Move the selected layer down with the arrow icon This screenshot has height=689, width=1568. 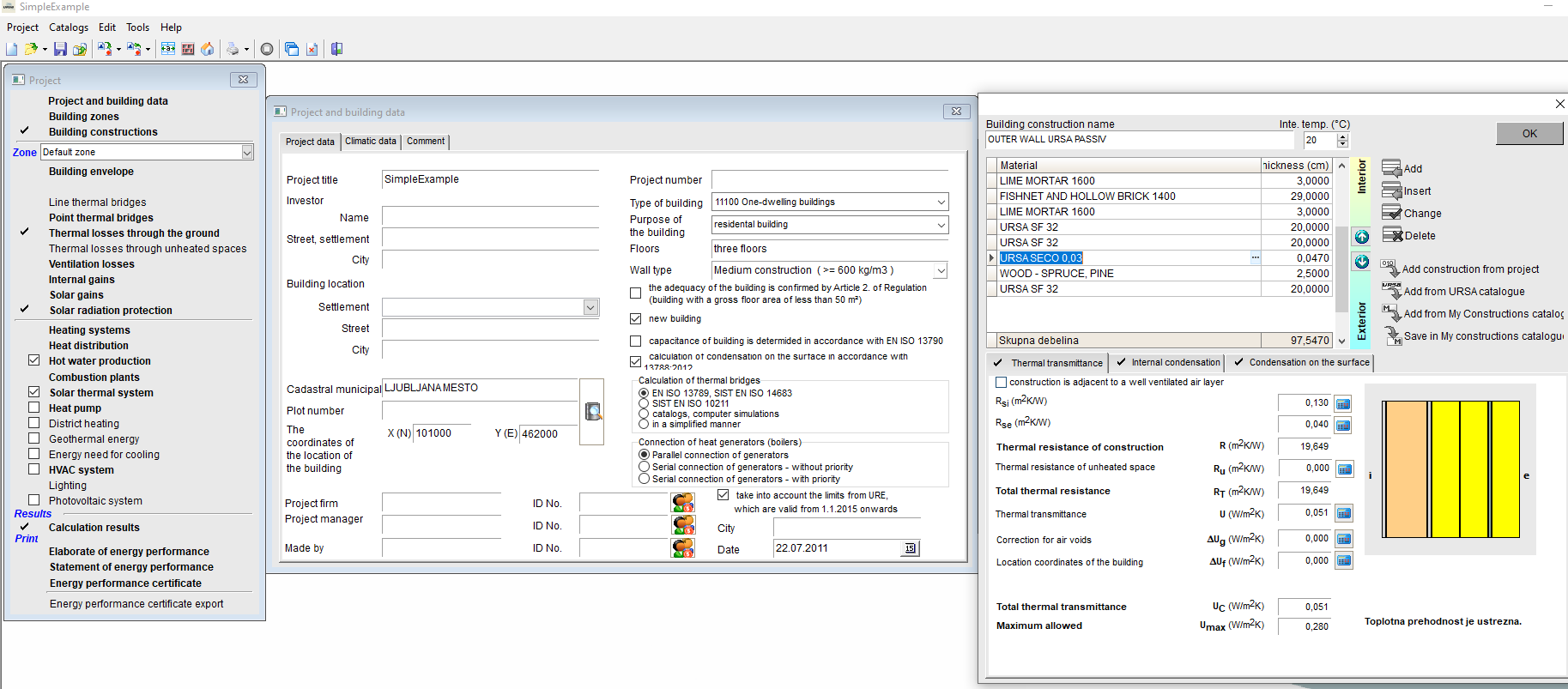[1362, 262]
